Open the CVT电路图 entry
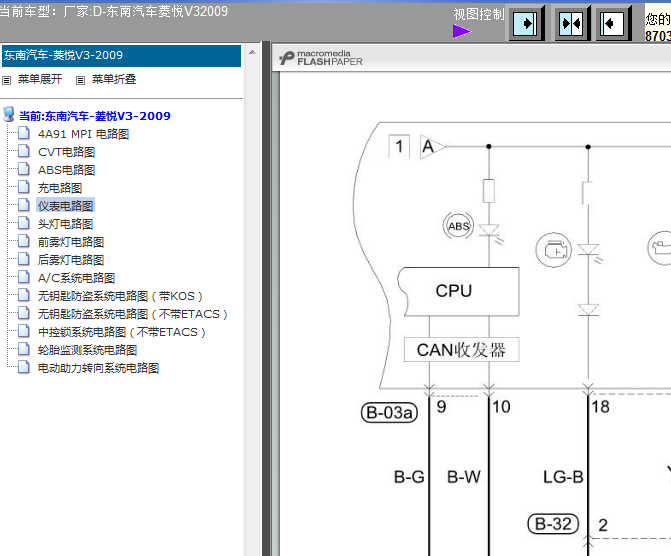 tap(66, 152)
